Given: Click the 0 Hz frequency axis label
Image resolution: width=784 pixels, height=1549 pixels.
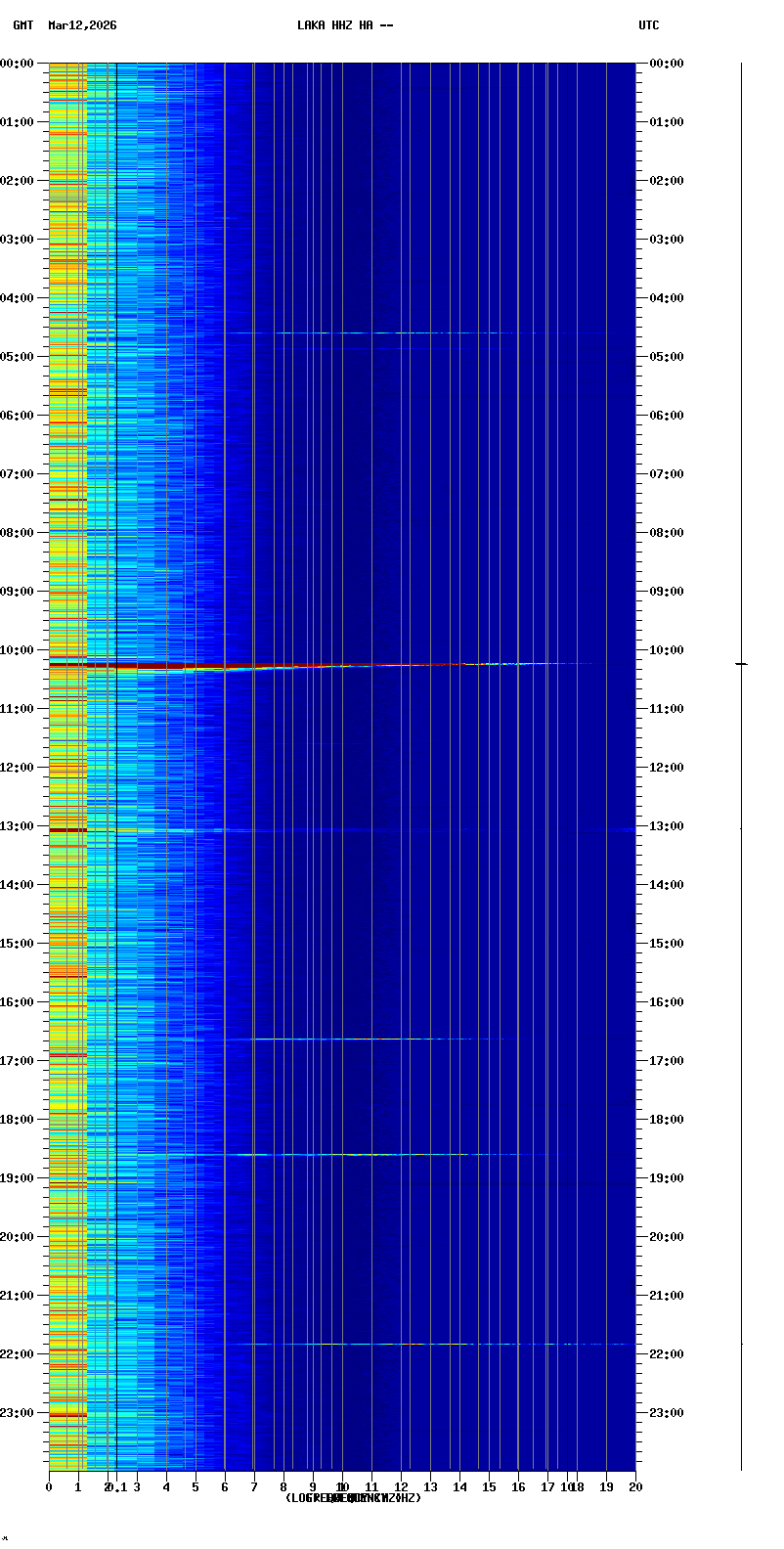Looking at the screenshot, I should 49,1487.
